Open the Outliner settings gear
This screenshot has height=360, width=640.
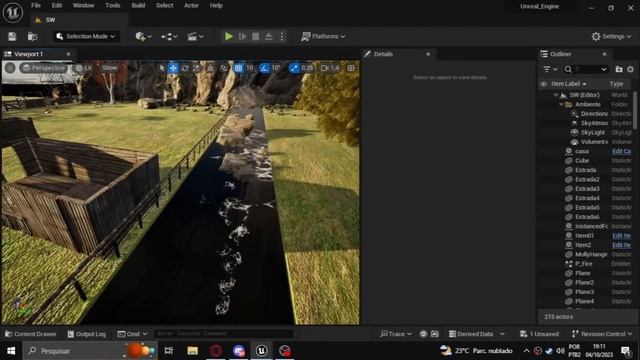pyautogui.click(x=631, y=69)
